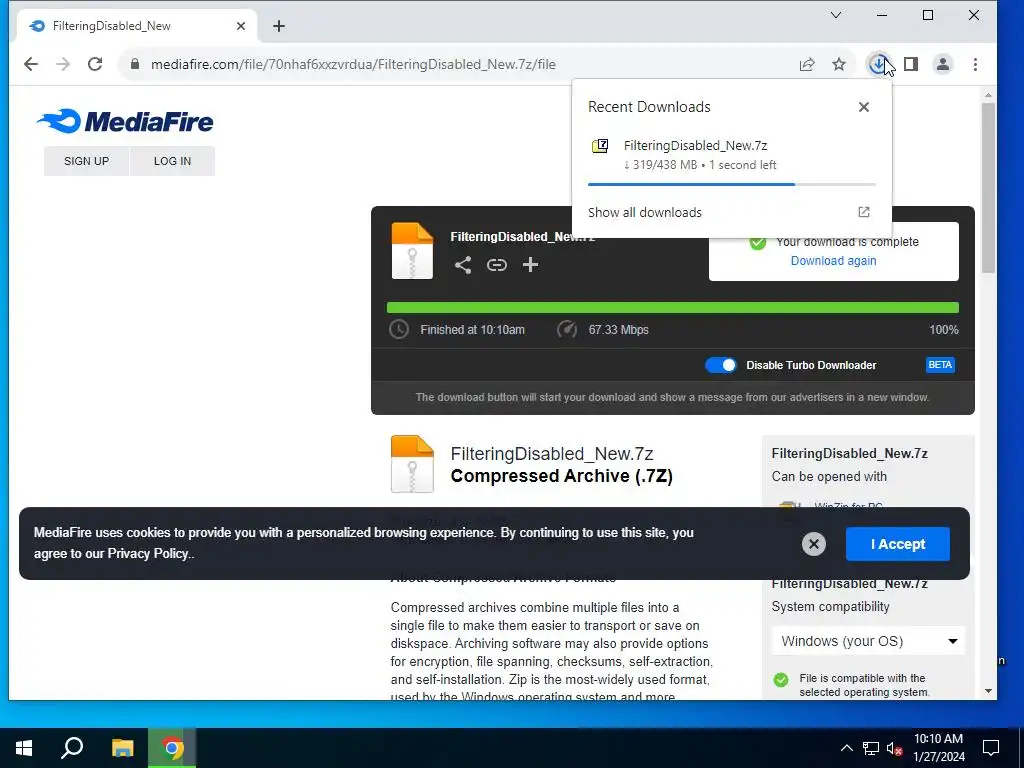Click the plus icon to save file

coord(530,264)
